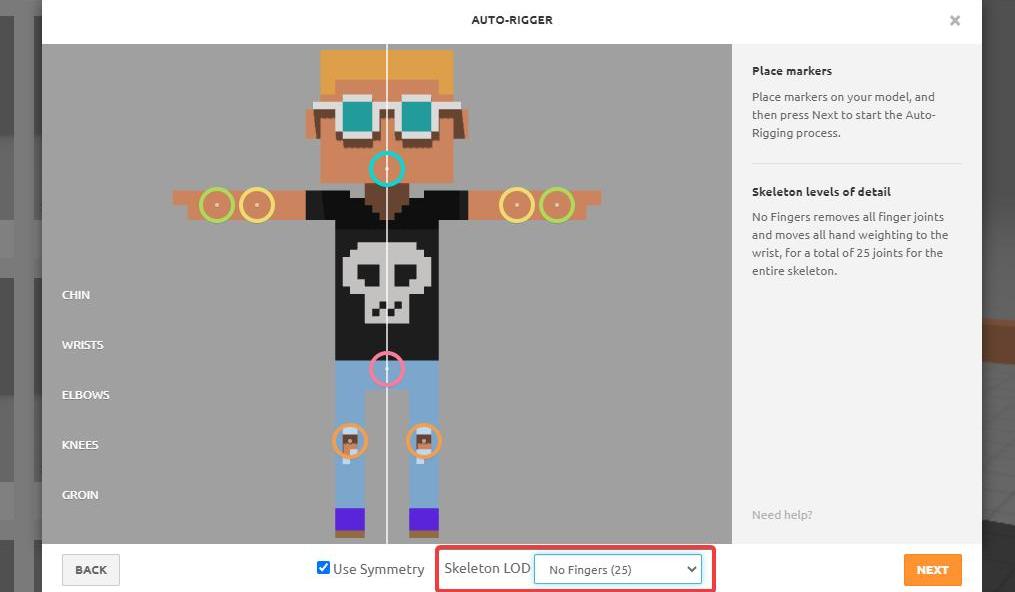Viewport: 1015px width, 592px height.
Task: Toggle the Use Symmetry checkbox
Action: [323, 568]
